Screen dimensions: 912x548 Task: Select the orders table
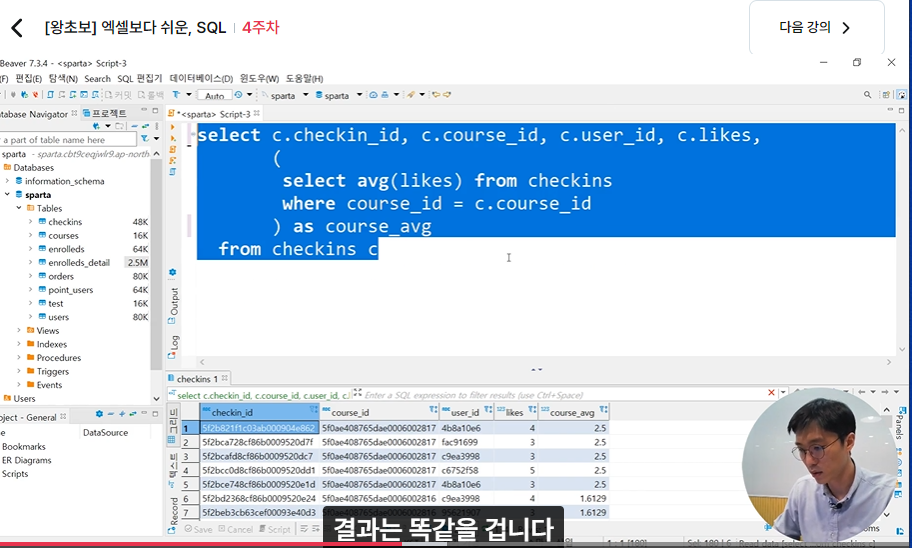click(x=61, y=276)
